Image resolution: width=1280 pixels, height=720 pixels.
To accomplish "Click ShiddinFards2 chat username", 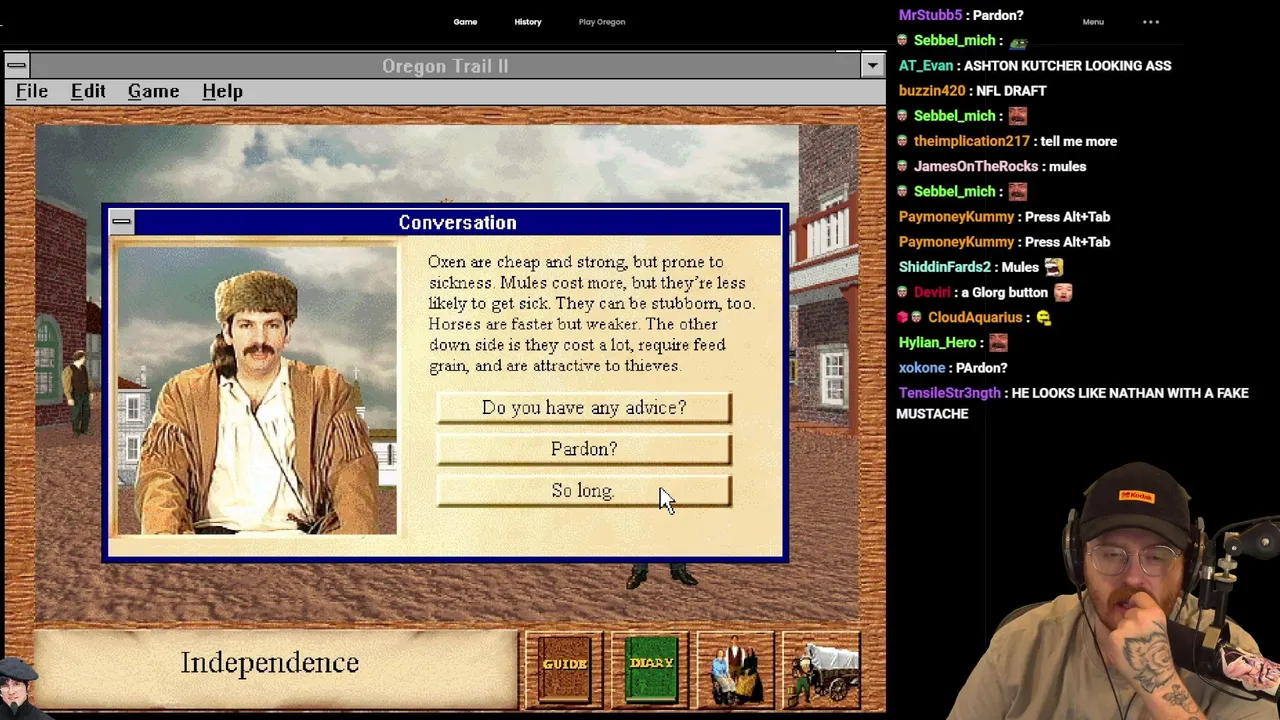I will tap(944, 267).
